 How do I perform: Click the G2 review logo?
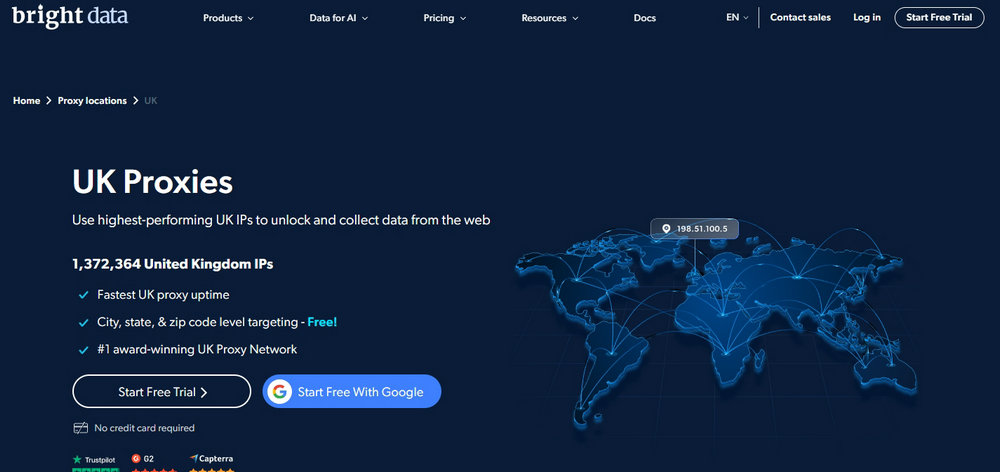pos(142,459)
